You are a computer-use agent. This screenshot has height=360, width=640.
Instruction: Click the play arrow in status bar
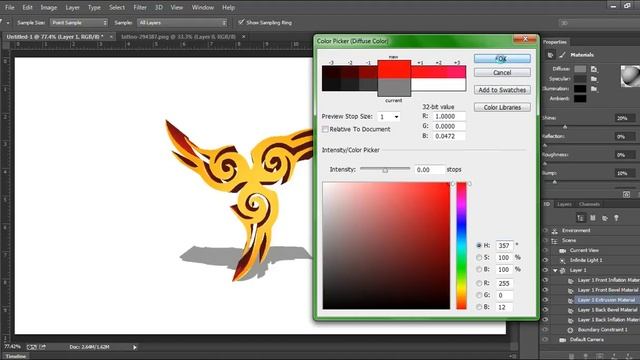(x=135, y=347)
